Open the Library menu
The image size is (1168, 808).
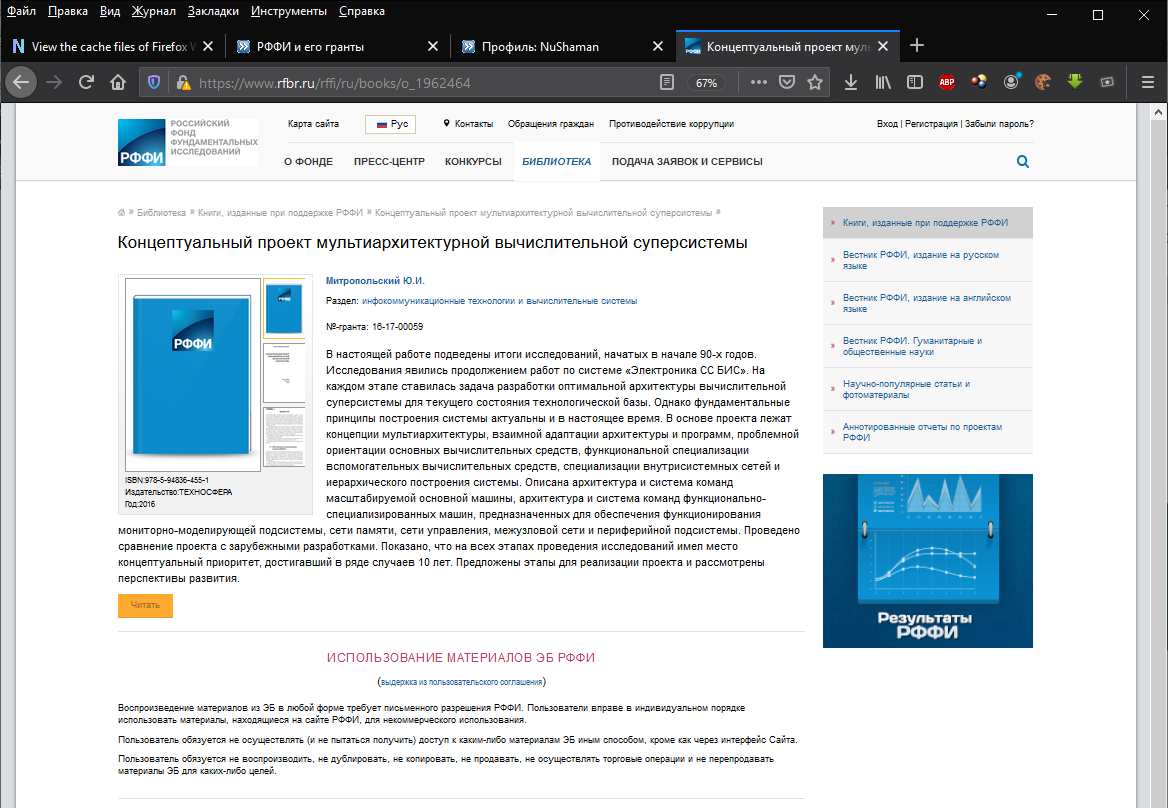883,83
